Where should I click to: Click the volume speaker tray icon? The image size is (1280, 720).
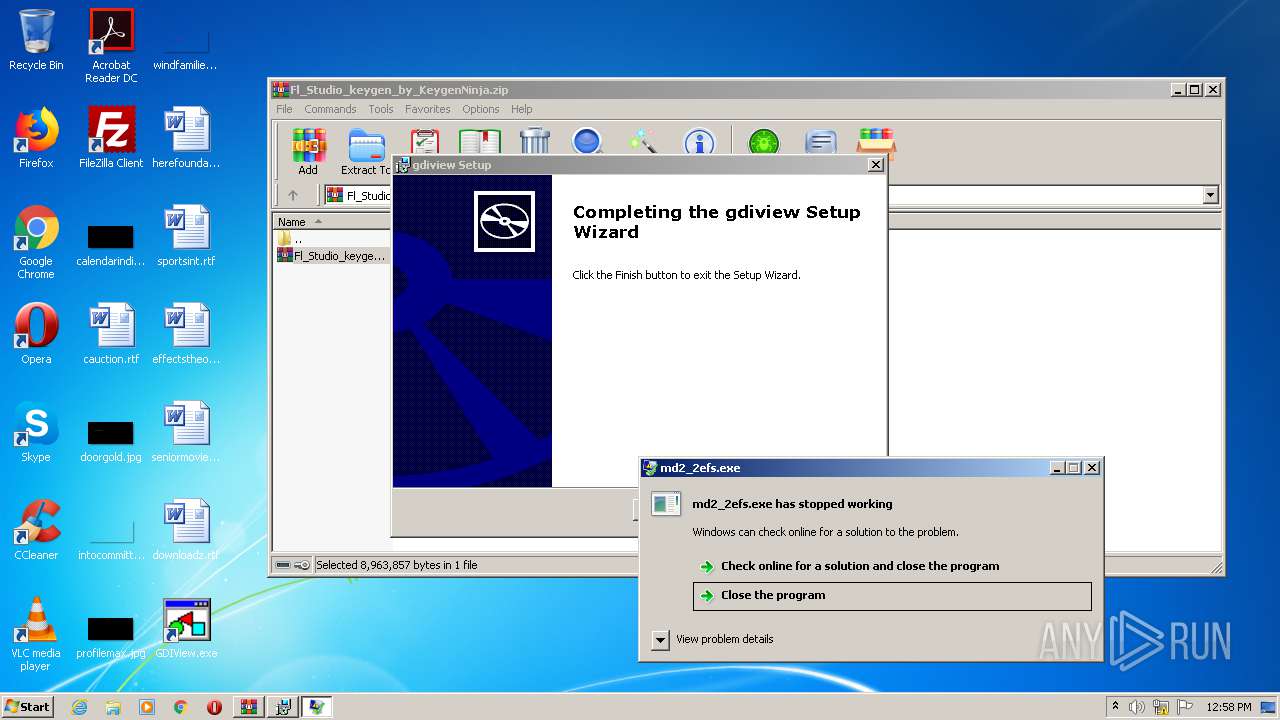click(1137, 707)
